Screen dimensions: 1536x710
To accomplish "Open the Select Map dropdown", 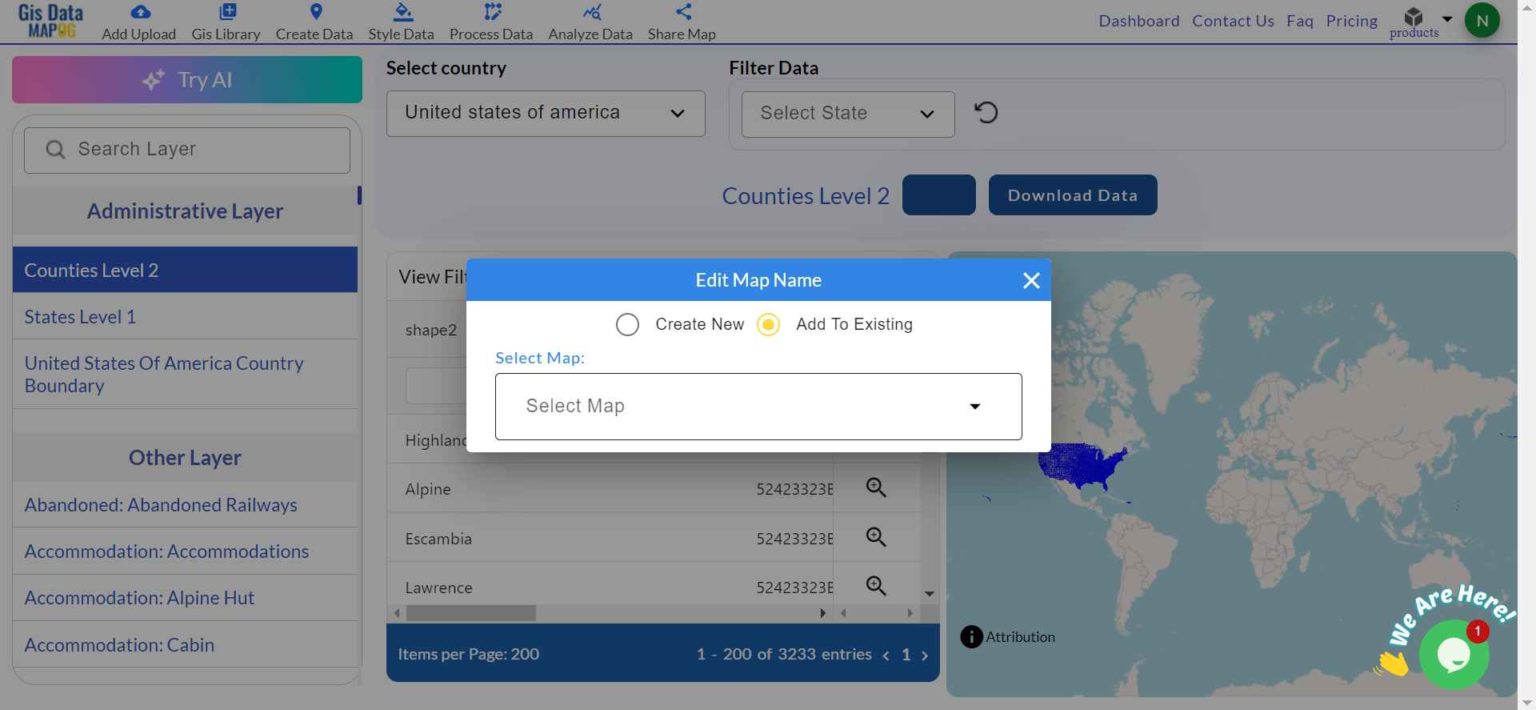I will 757,406.
